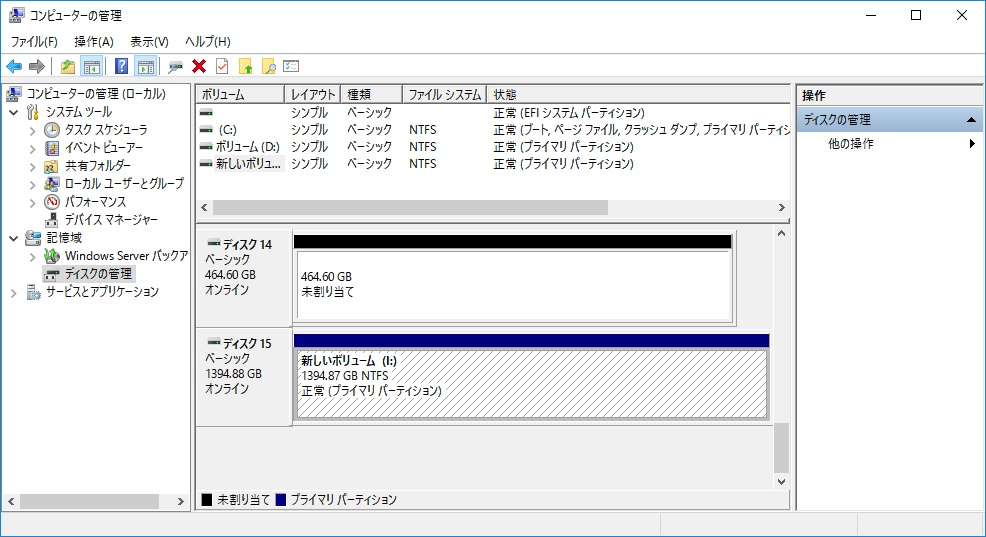This screenshot has width=986, height=537.
Task: Select ローカル ユーザーとグループ in the tree
Action: 124,184
